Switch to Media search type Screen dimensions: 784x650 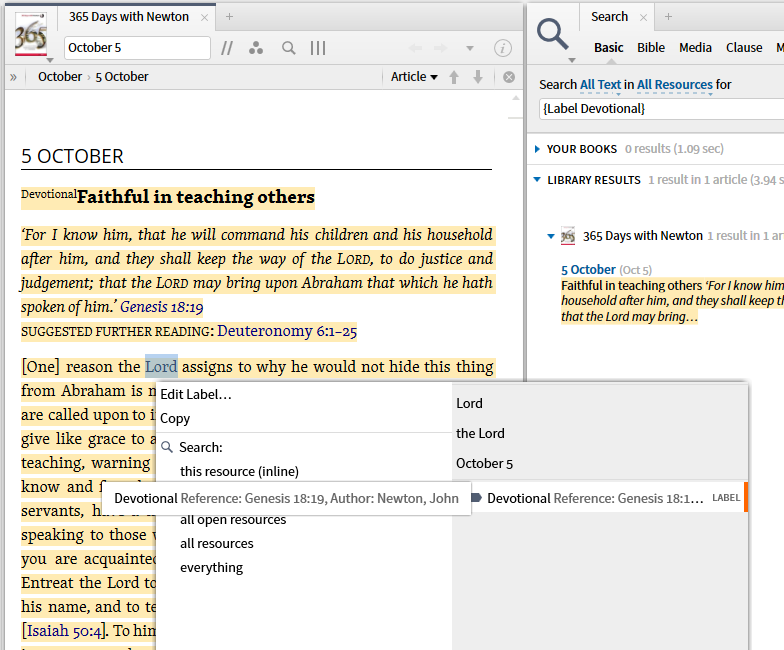(x=695, y=48)
